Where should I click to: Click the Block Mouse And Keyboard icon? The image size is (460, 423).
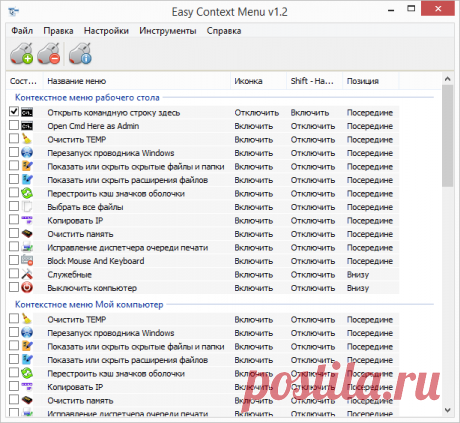(27, 261)
